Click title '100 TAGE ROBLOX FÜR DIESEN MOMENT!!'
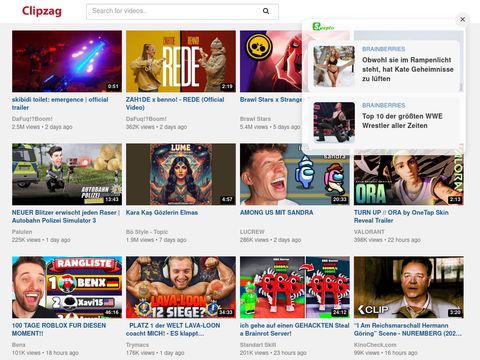 (x=59, y=329)
